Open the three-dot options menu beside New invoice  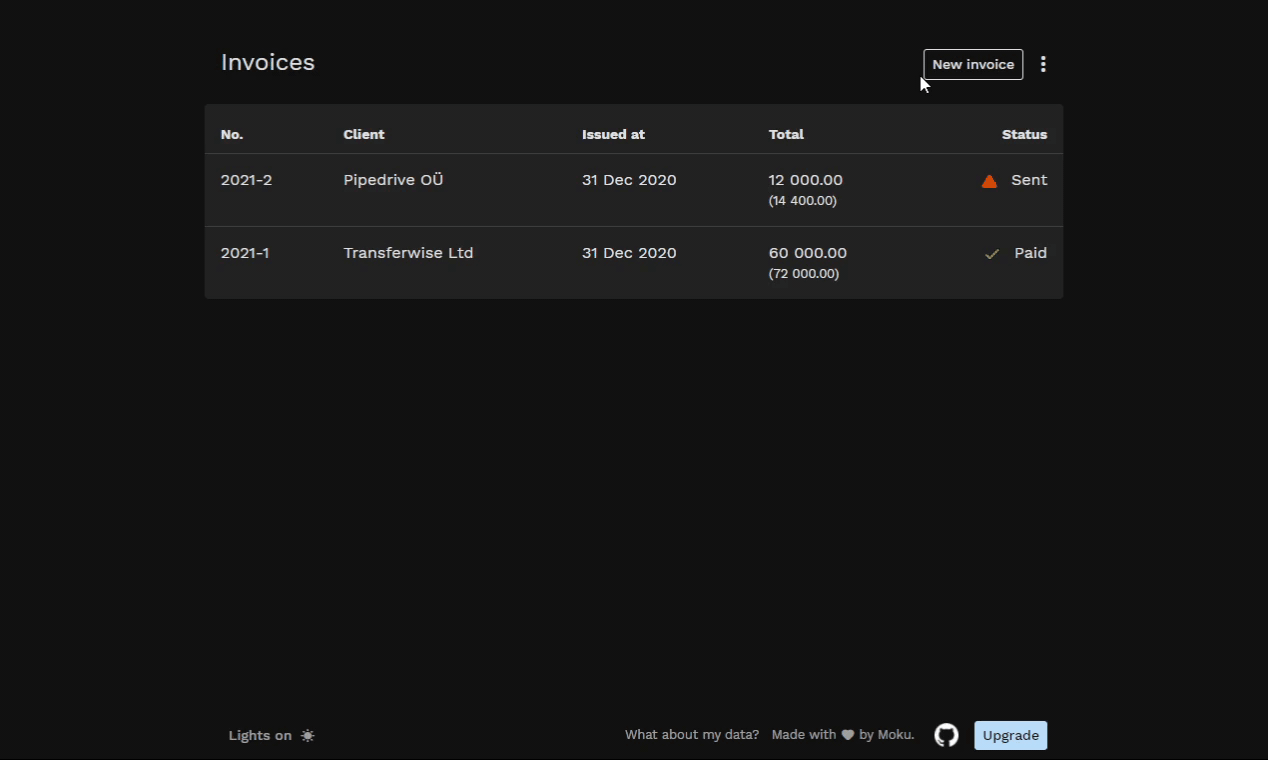coord(1043,64)
